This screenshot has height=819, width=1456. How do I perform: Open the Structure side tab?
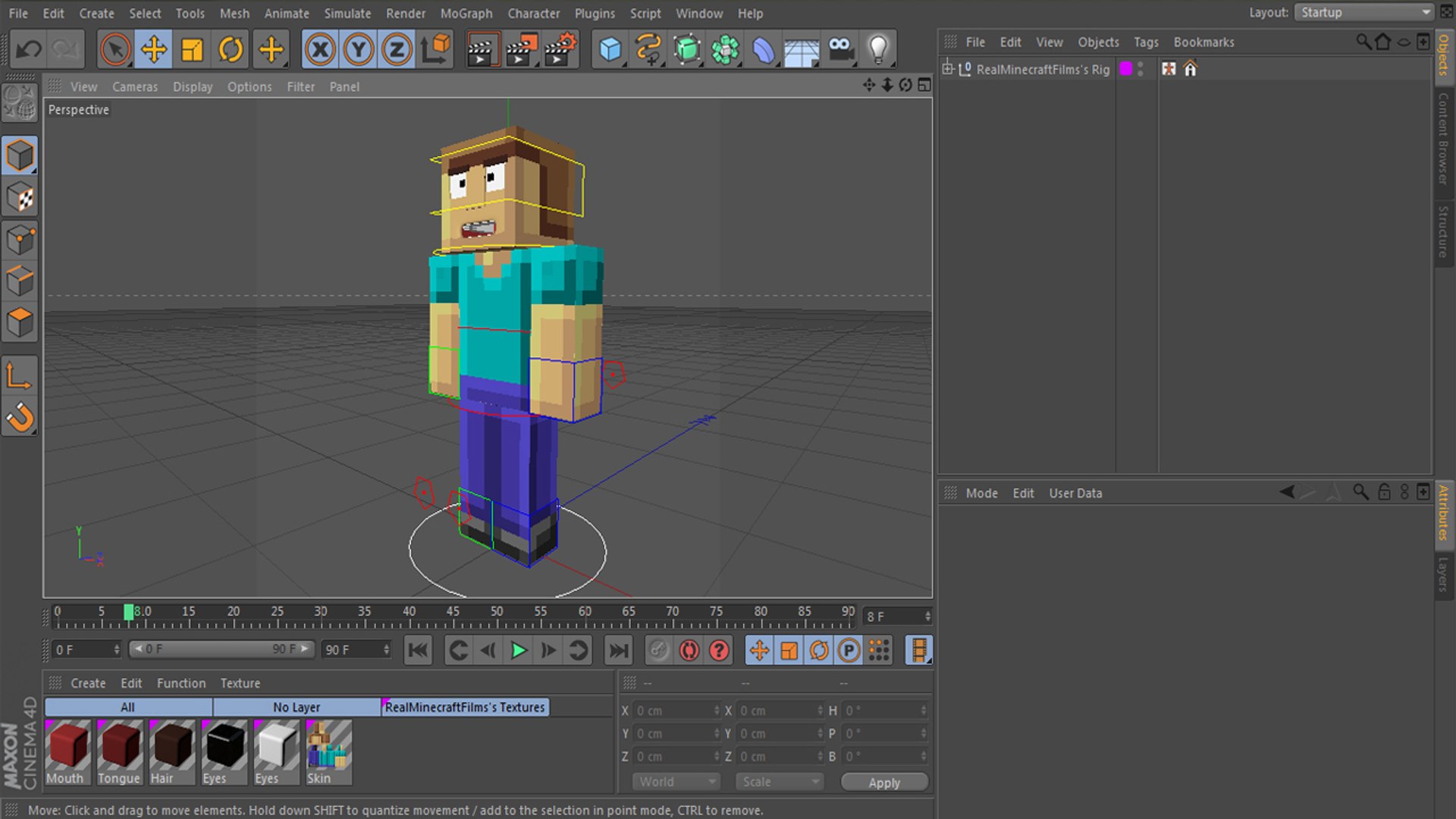[1443, 232]
